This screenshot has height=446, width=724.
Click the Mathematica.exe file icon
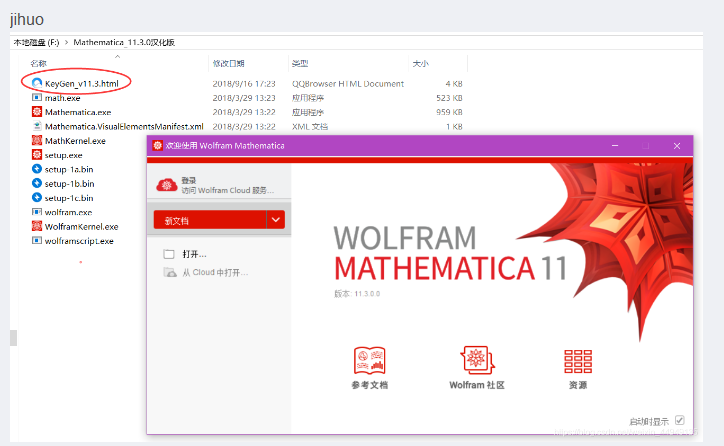[36, 112]
